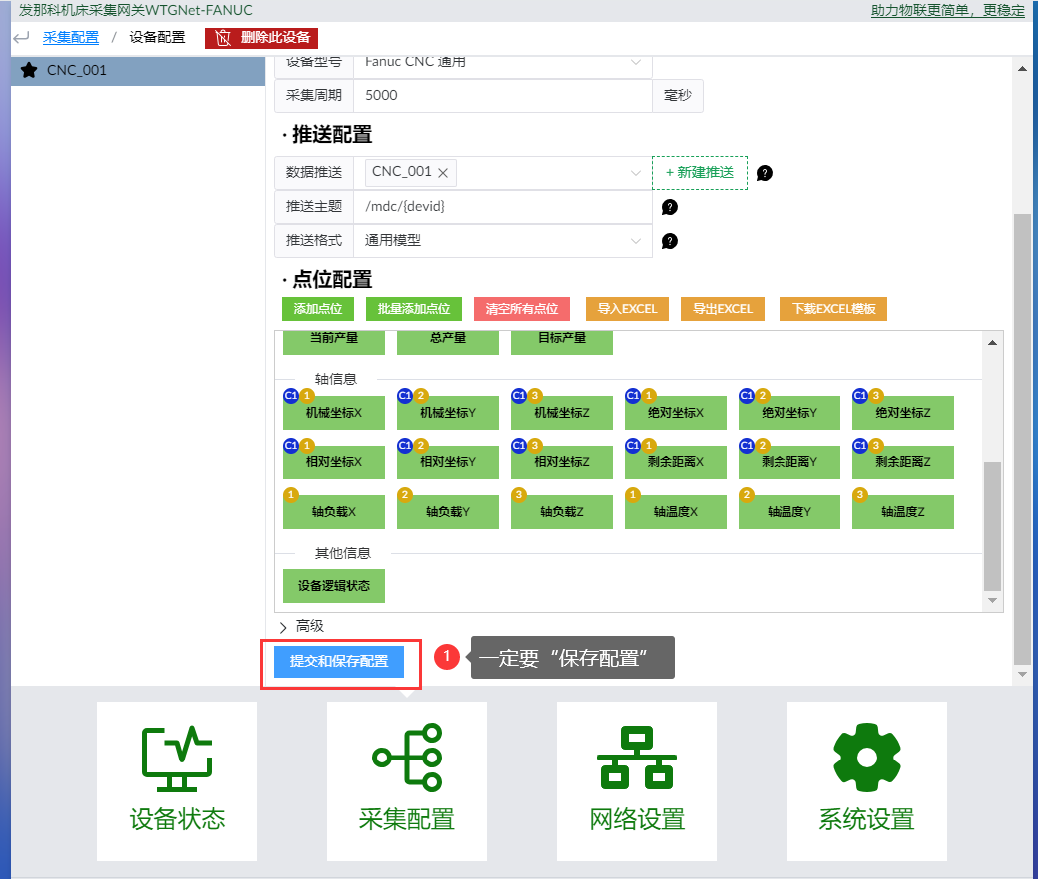Open 设备型号 Fanuc CNC dropdown
Screen dimensions: 1038x879
pyautogui.click(x=503, y=64)
